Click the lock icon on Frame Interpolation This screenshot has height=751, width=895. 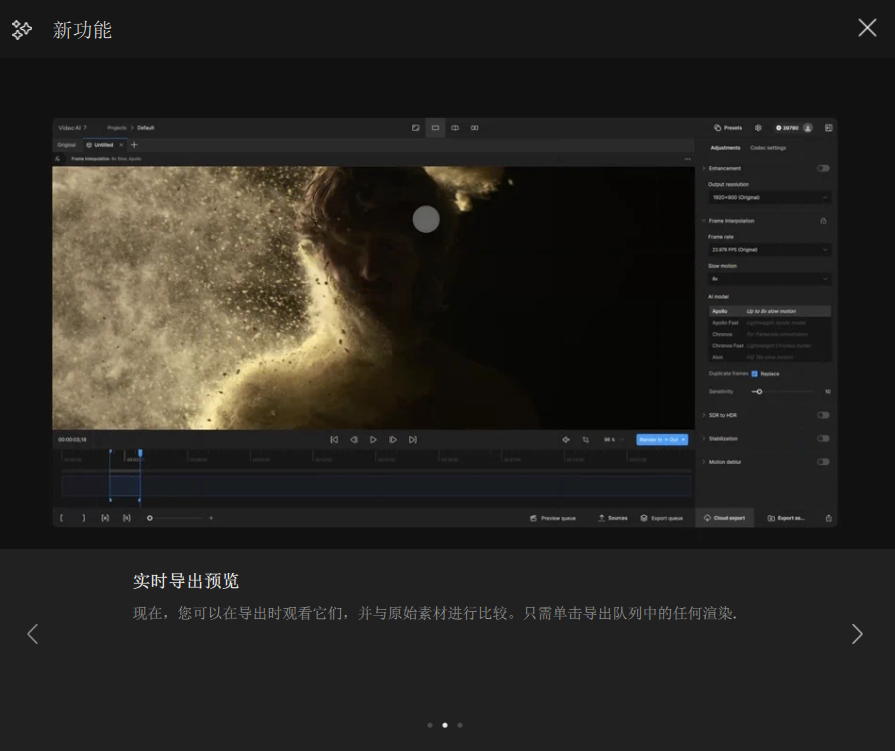click(x=823, y=221)
